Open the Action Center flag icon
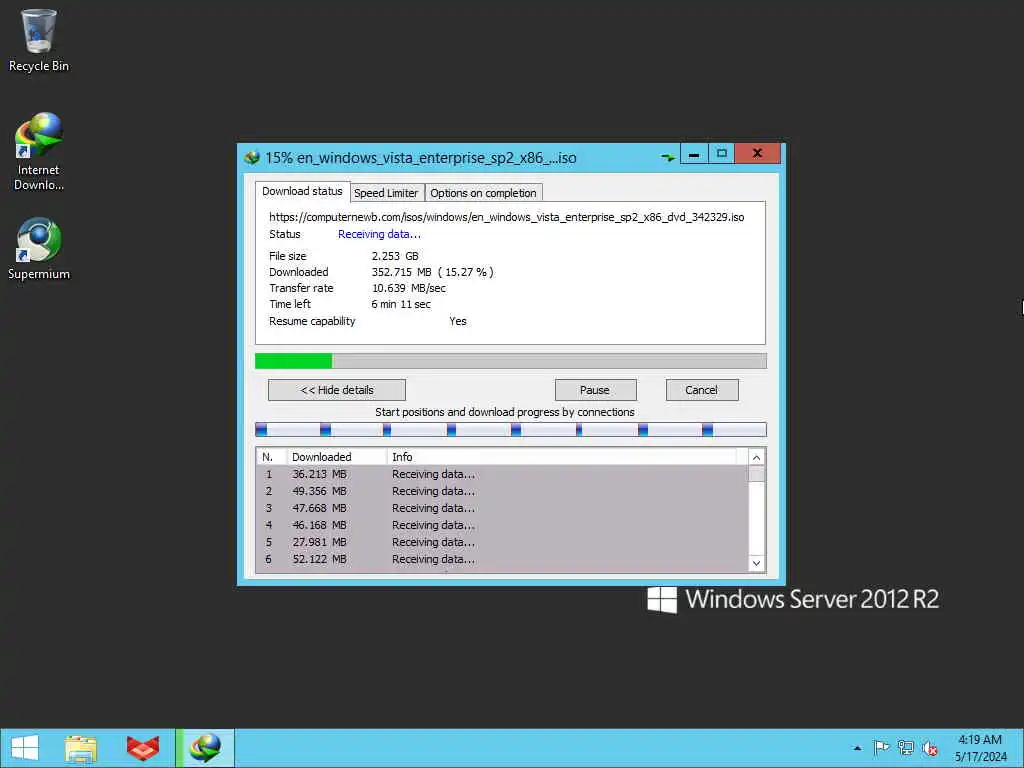The width and height of the screenshot is (1024, 768). 881,748
